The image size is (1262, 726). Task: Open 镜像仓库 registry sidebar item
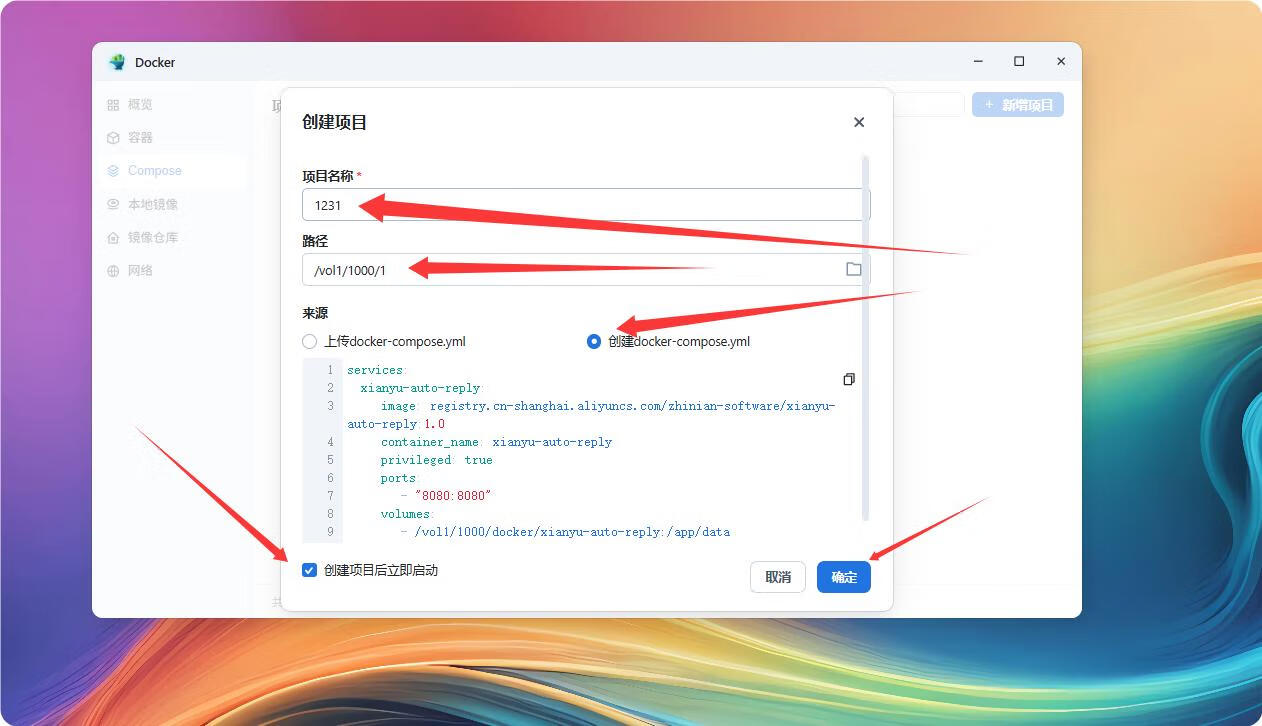click(153, 237)
